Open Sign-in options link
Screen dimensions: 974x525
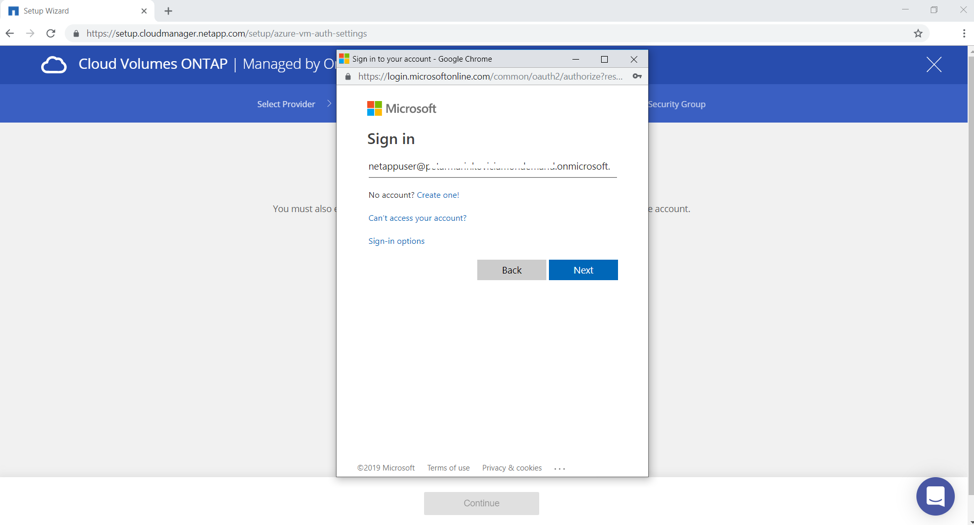tap(396, 241)
